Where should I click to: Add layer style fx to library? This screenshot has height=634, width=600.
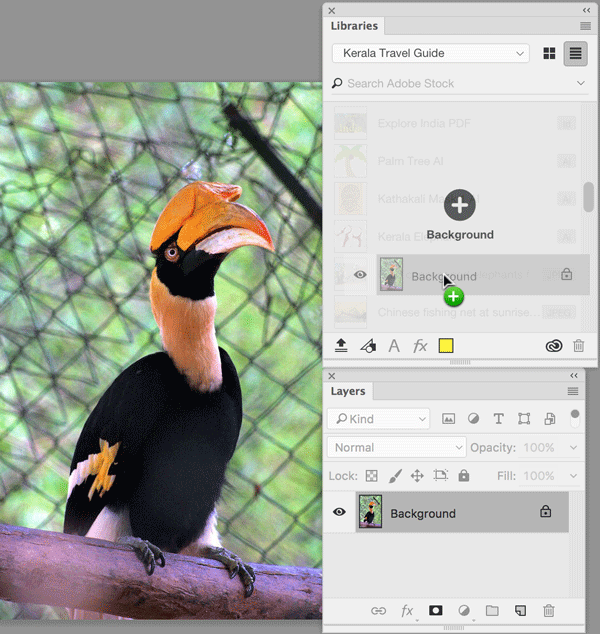click(420, 346)
